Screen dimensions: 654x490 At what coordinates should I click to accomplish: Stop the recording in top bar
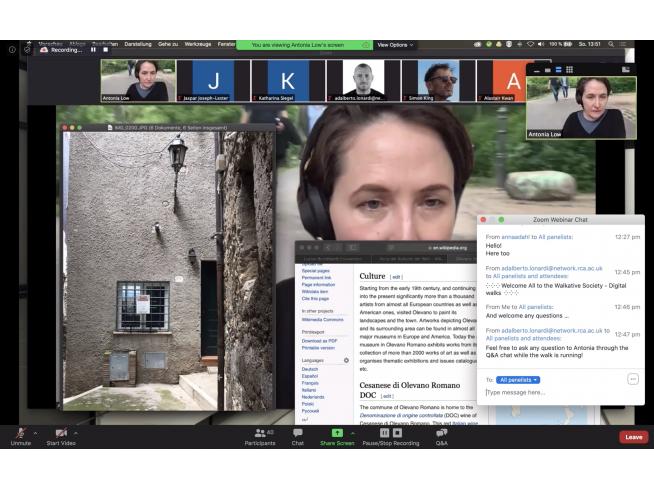click(x=105, y=49)
